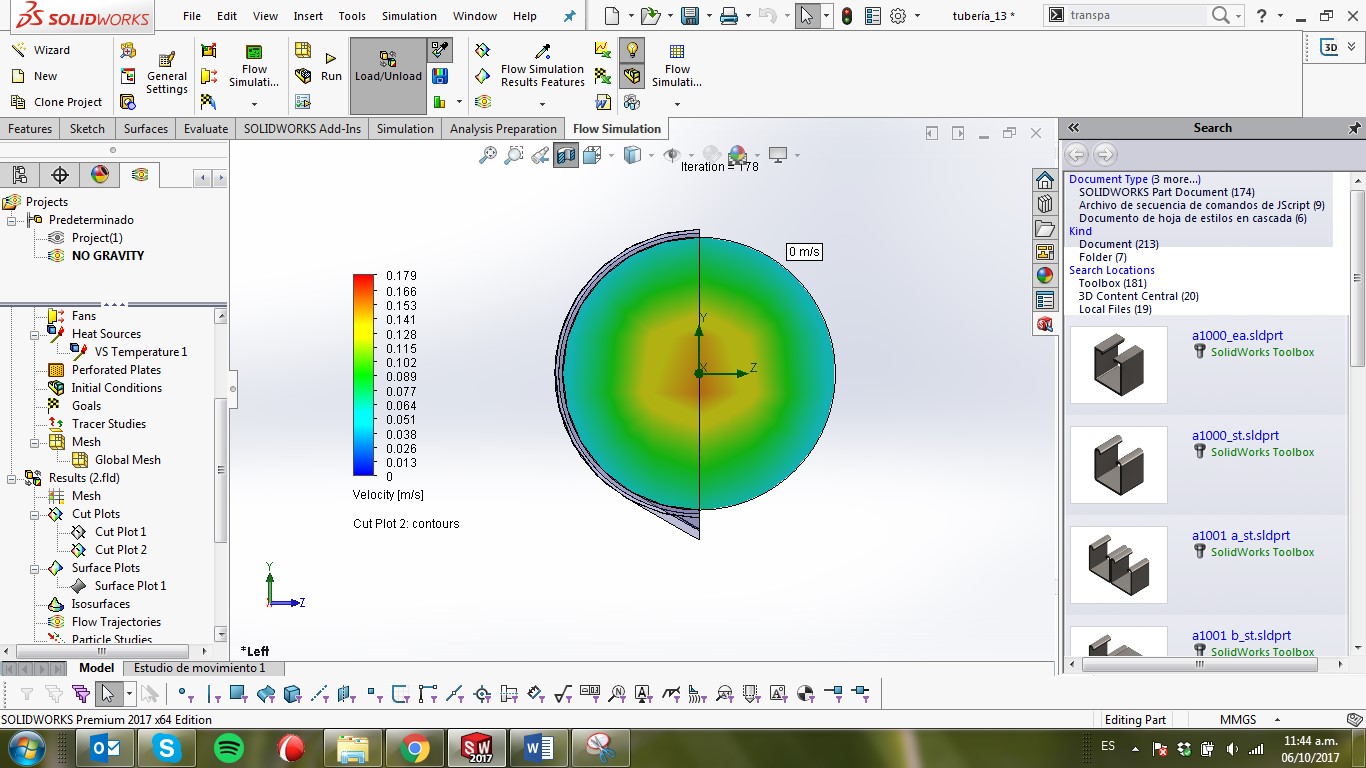Screen dimensions: 1366x768
Task: Click the search field containing transpa
Action: point(1137,15)
